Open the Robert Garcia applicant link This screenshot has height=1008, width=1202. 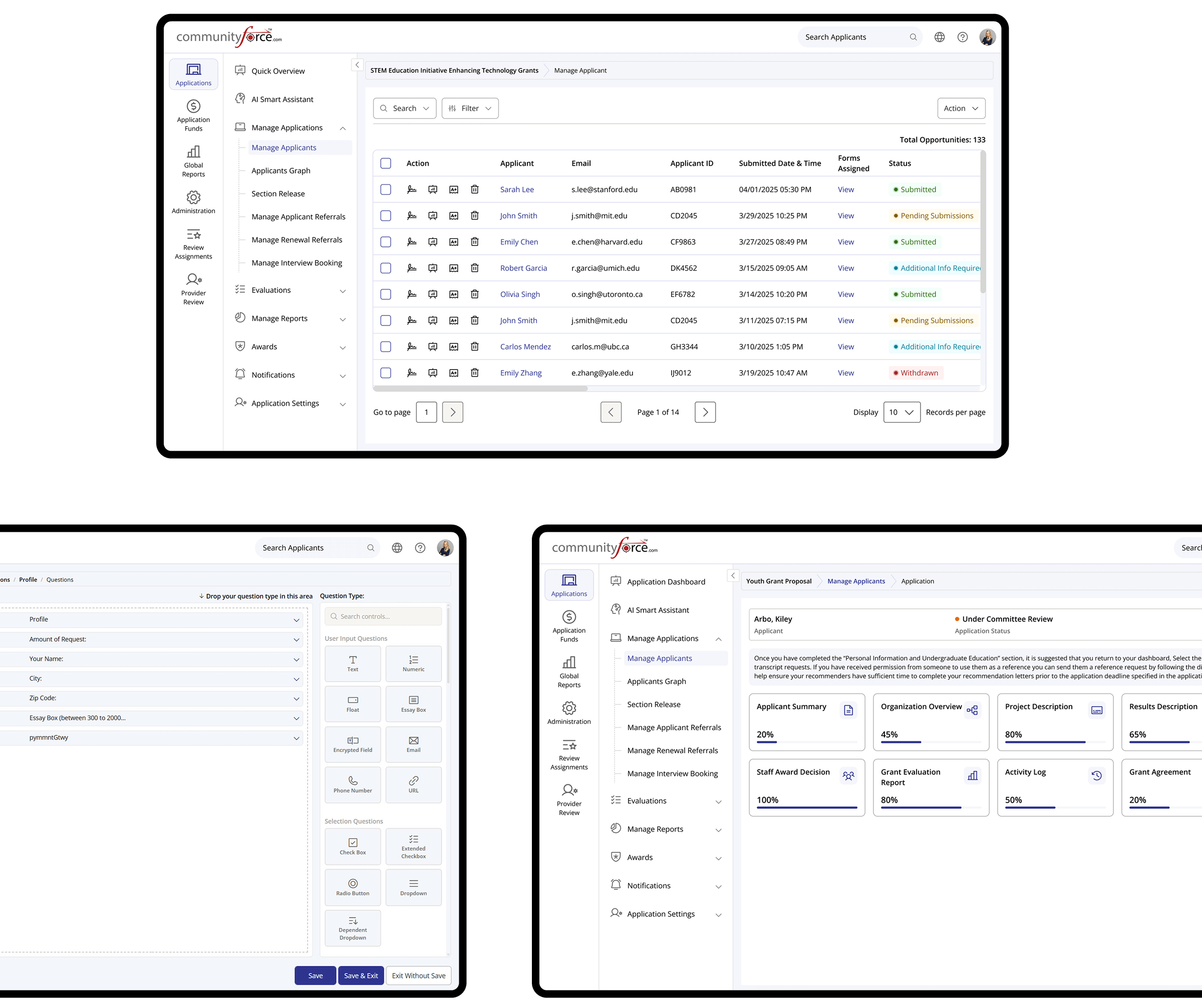click(523, 268)
